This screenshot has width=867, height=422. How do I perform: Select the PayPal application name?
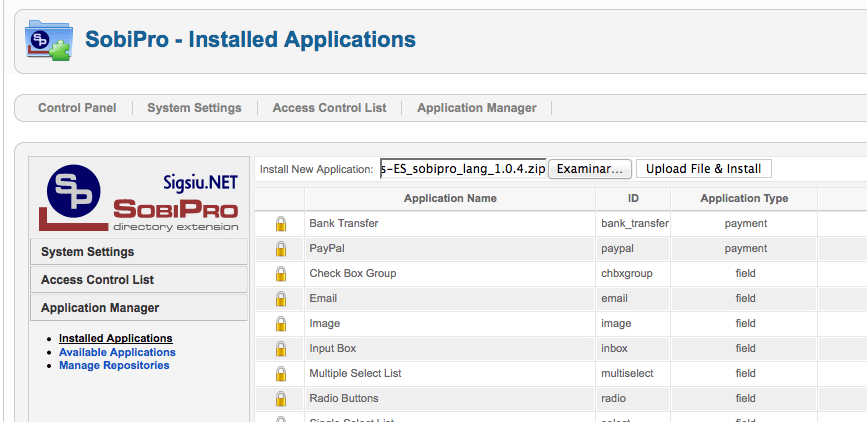(327, 248)
